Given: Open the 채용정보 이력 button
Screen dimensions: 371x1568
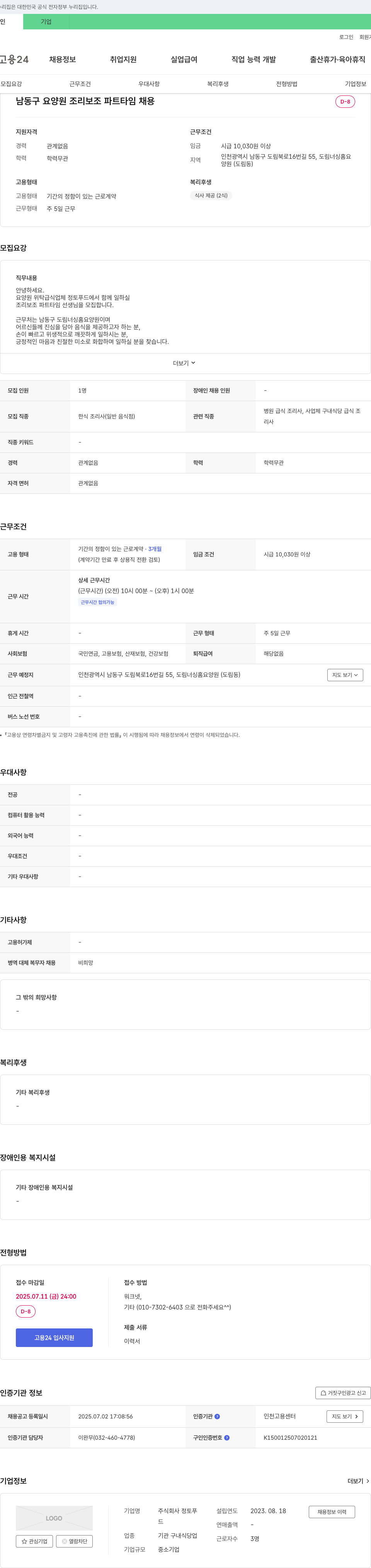Looking at the screenshot, I should point(332,1512).
